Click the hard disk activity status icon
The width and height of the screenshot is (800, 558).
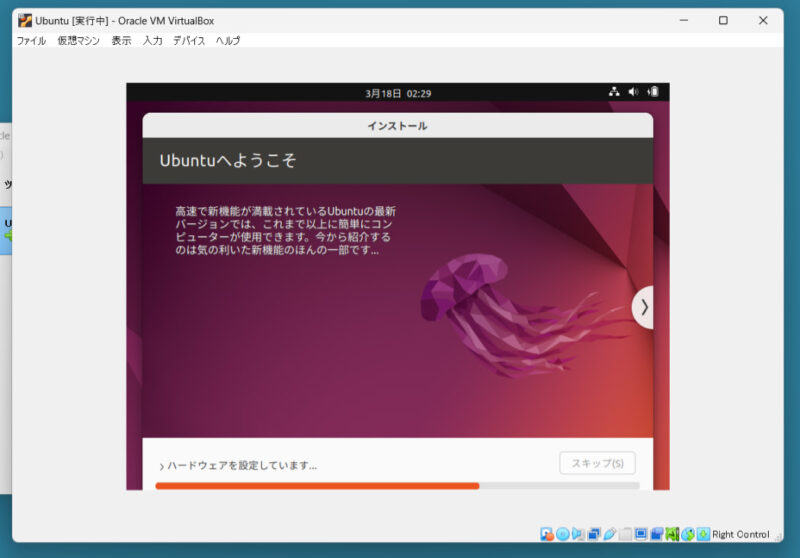tap(546, 534)
